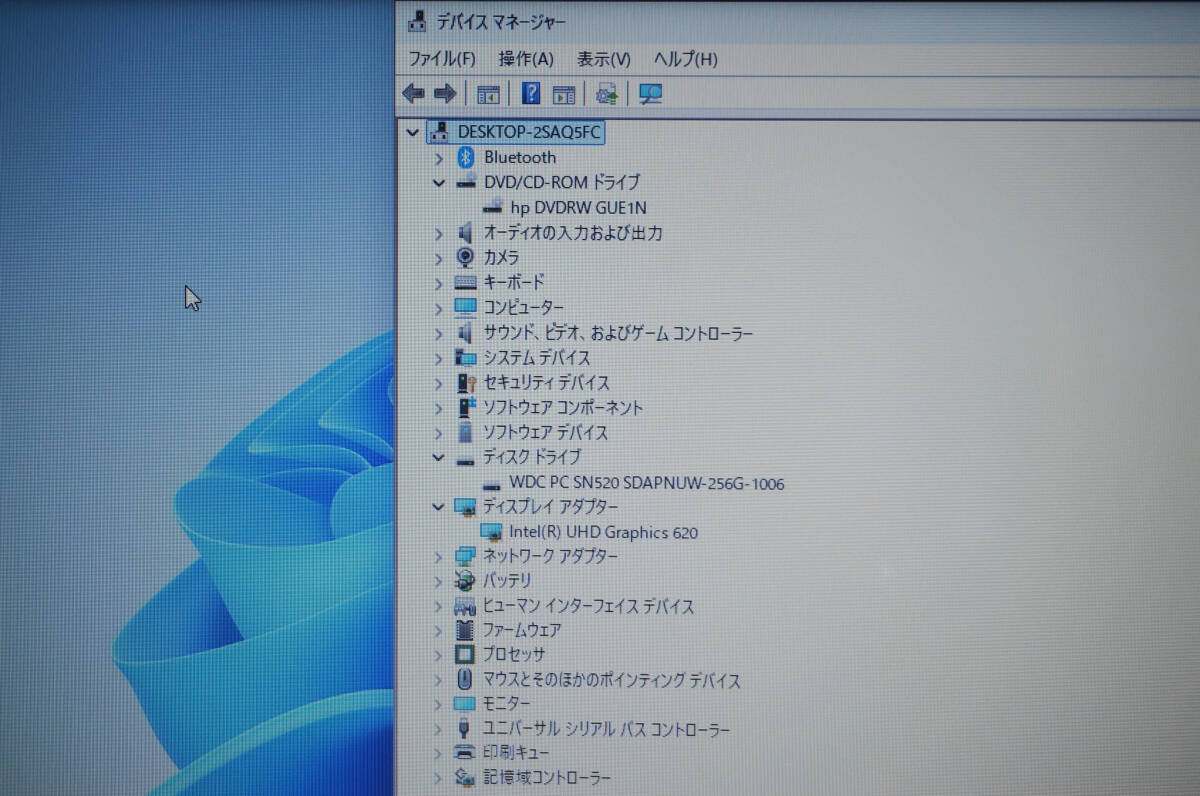Select the バッテリ row label
1200x796 pixels.
(508, 580)
